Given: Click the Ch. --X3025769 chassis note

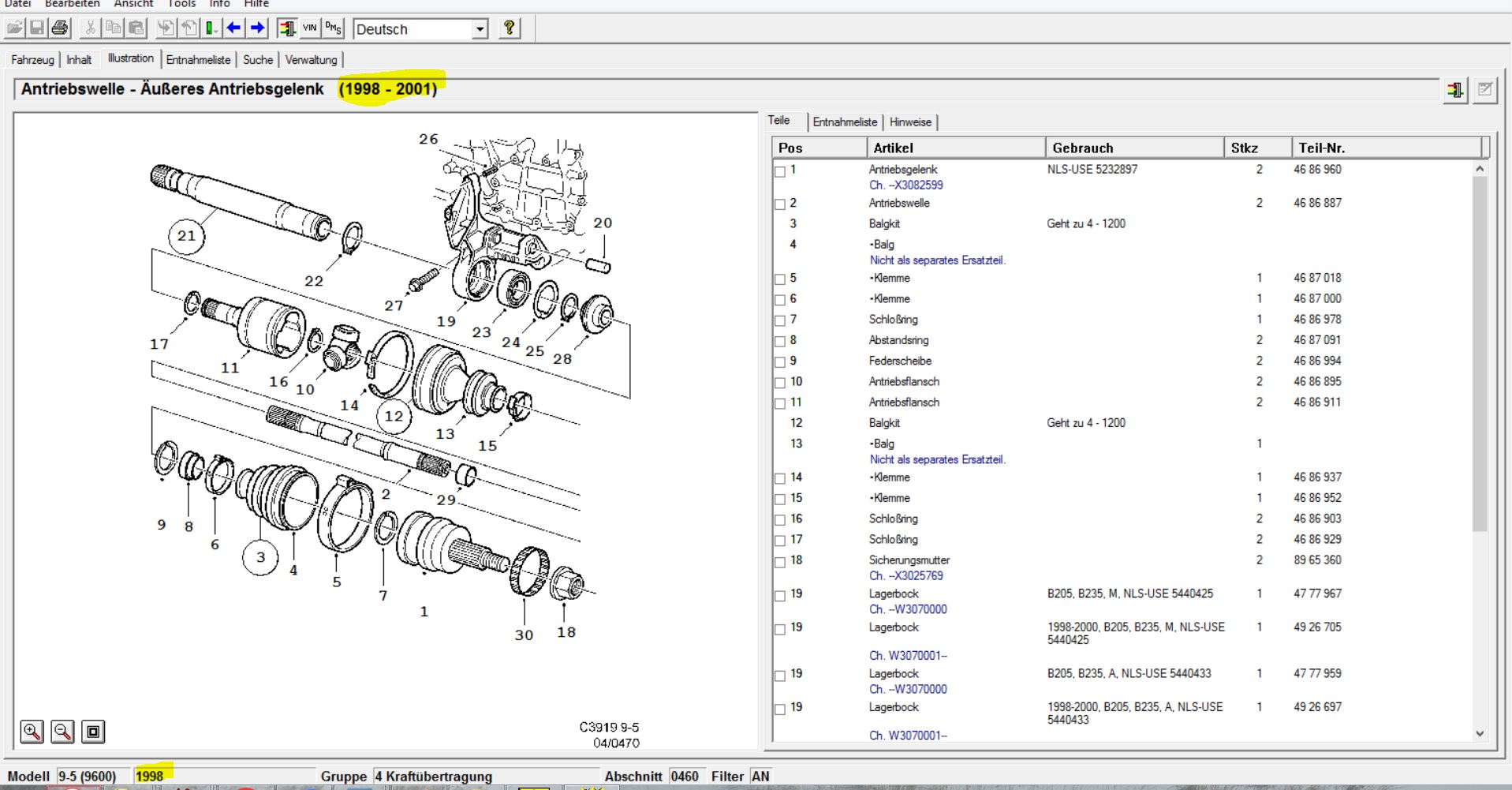Looking at the screenshot, I should (x=906, y=576).
